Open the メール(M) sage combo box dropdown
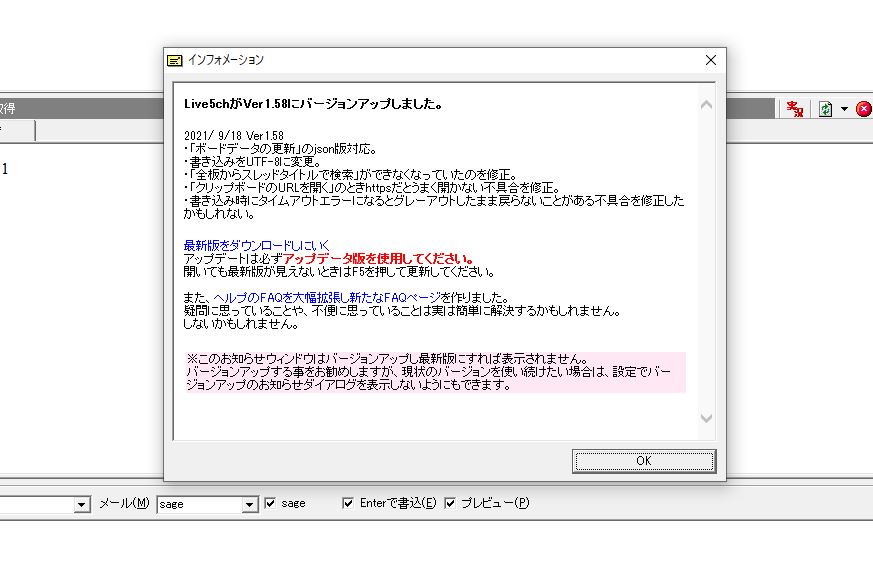 click(x=249, y=504)
